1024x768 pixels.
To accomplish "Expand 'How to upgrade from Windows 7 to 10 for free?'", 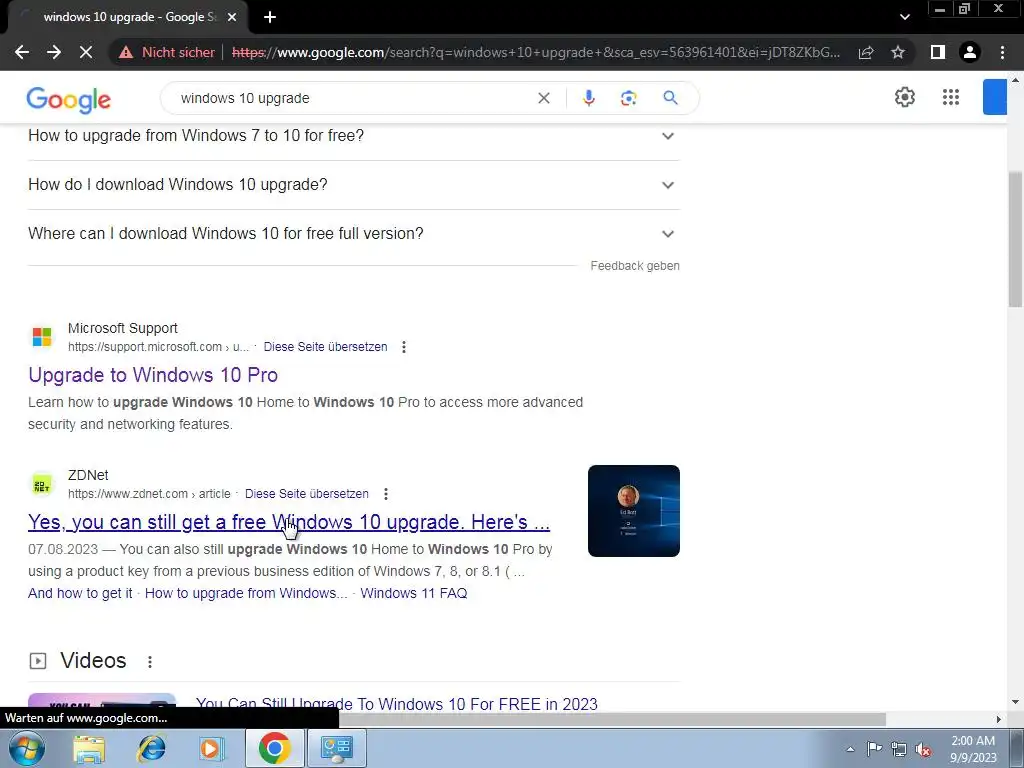I will tap(354, 136).
